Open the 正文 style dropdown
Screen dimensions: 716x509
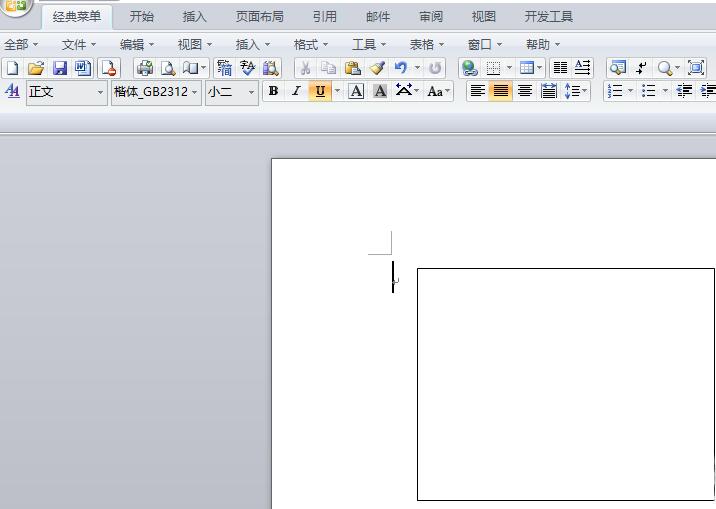click(x=100, y=92)
